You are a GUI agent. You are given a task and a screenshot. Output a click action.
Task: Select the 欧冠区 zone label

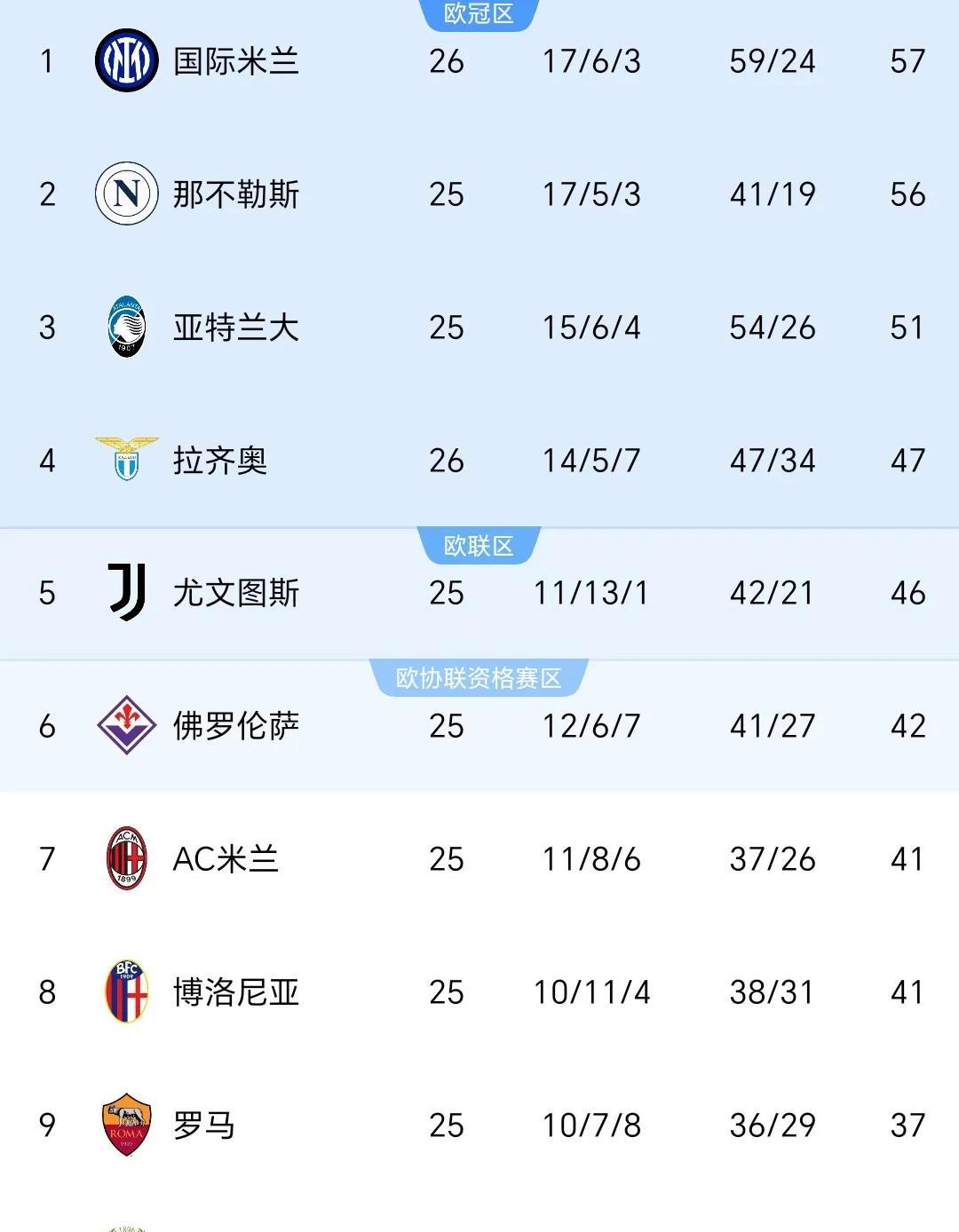479,13
